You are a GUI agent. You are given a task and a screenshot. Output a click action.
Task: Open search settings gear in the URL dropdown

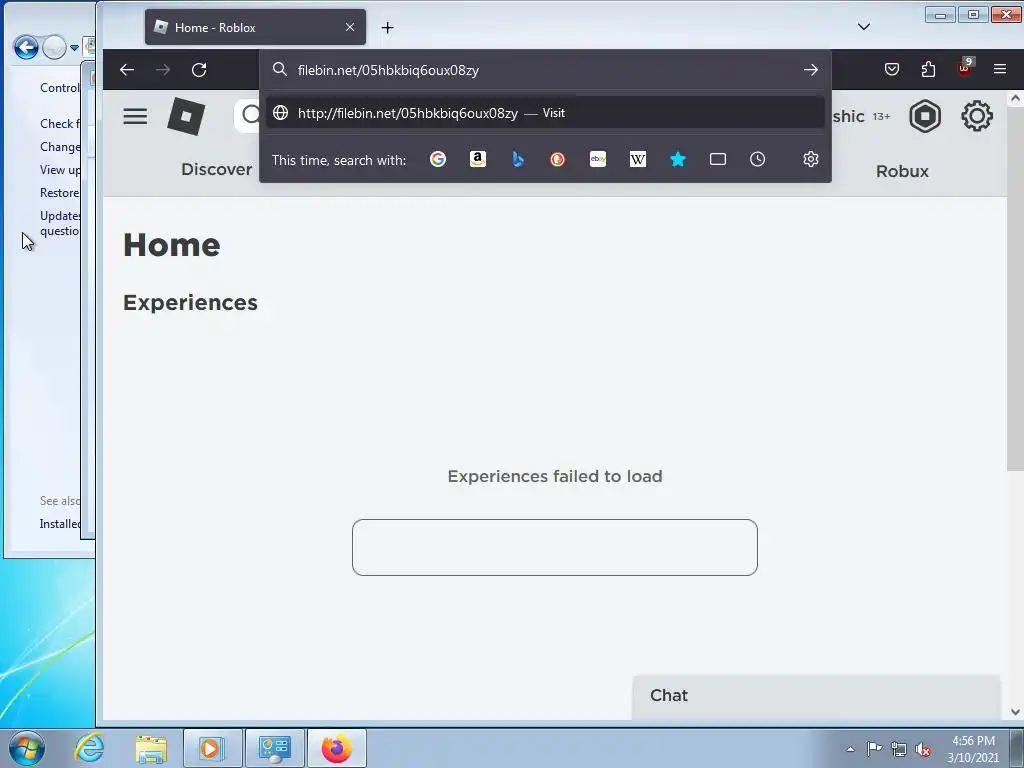point(810,159)
